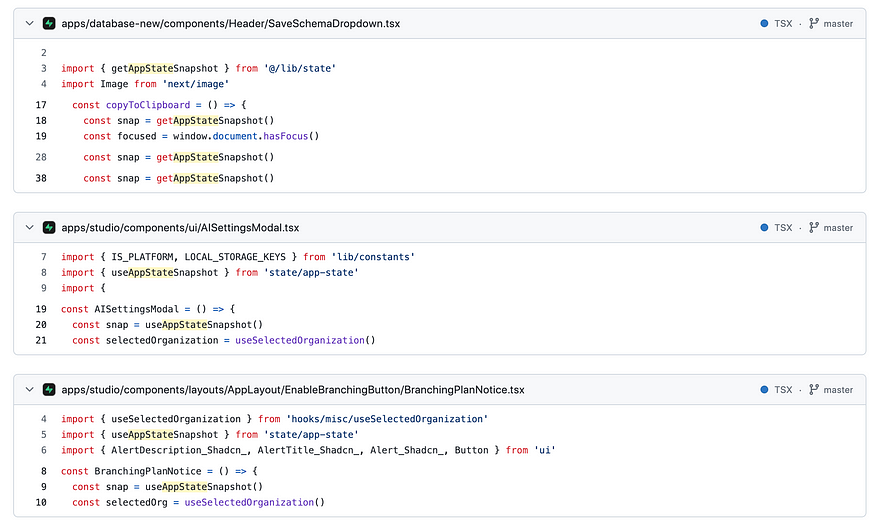Click the Supabase repo icon beside AISettingsModal.tsx
The image size is (875, 525).
pos(49,228)
